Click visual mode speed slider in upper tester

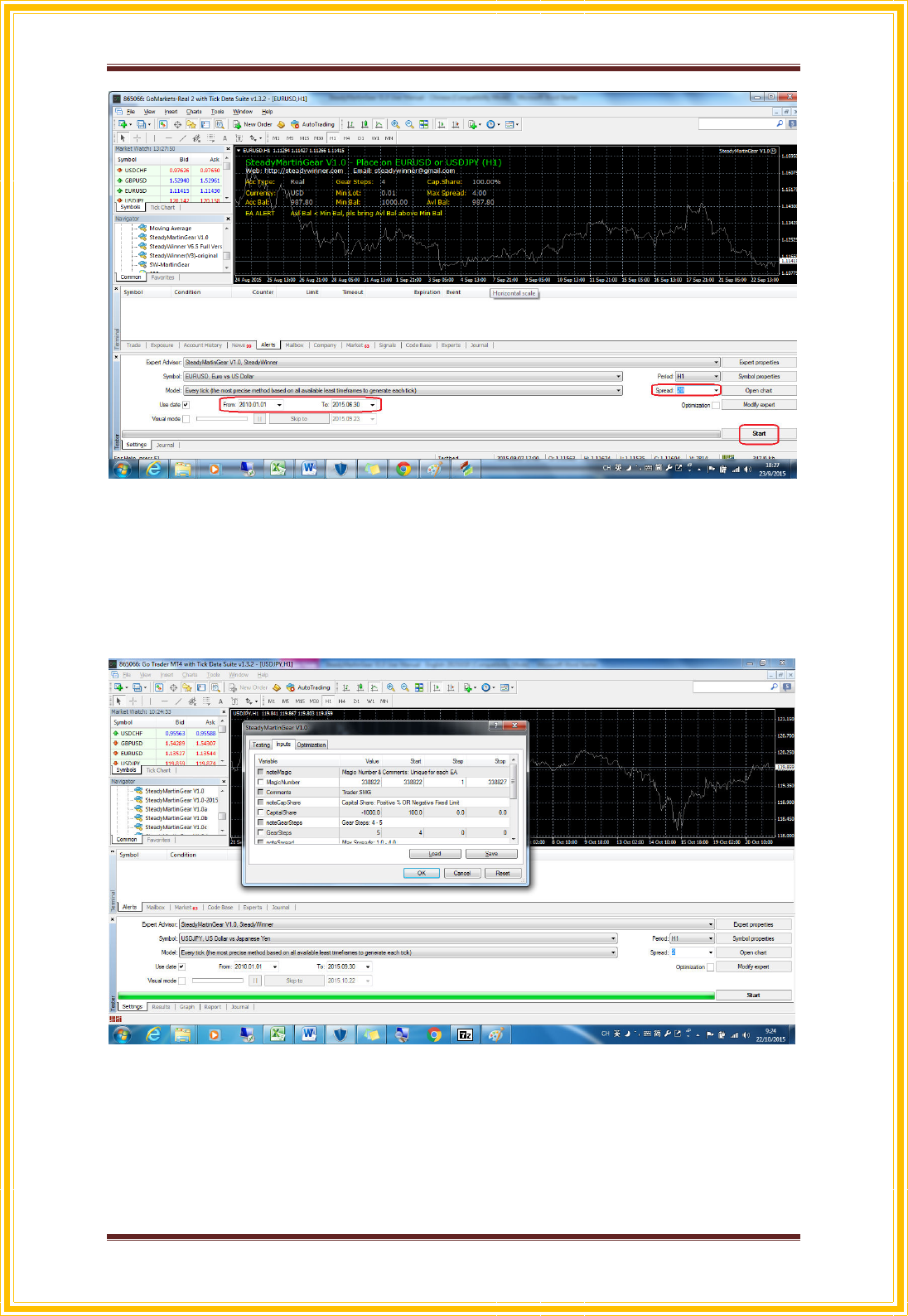(221, 419)
